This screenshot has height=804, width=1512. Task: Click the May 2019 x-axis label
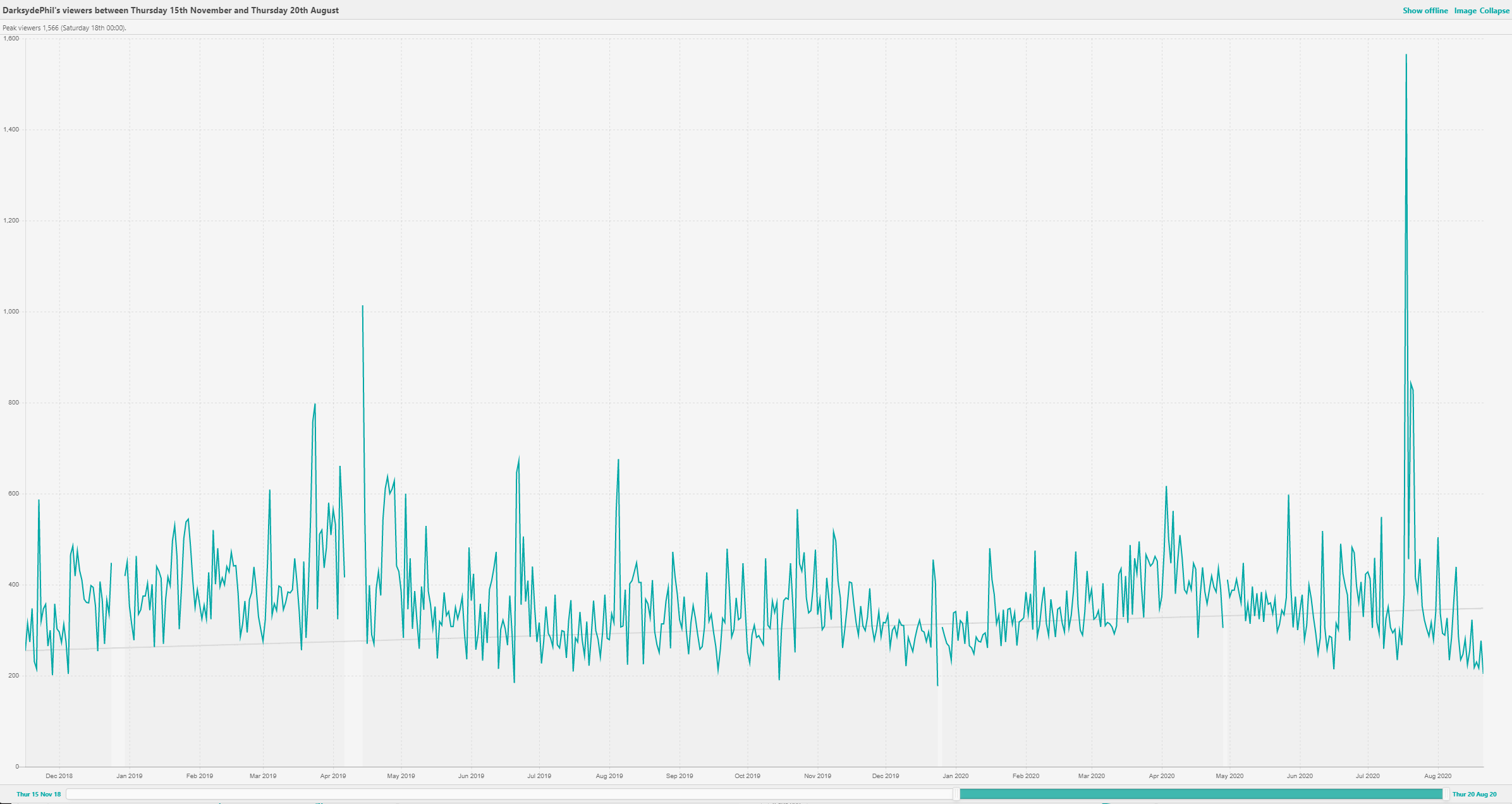tap(401, 776)
